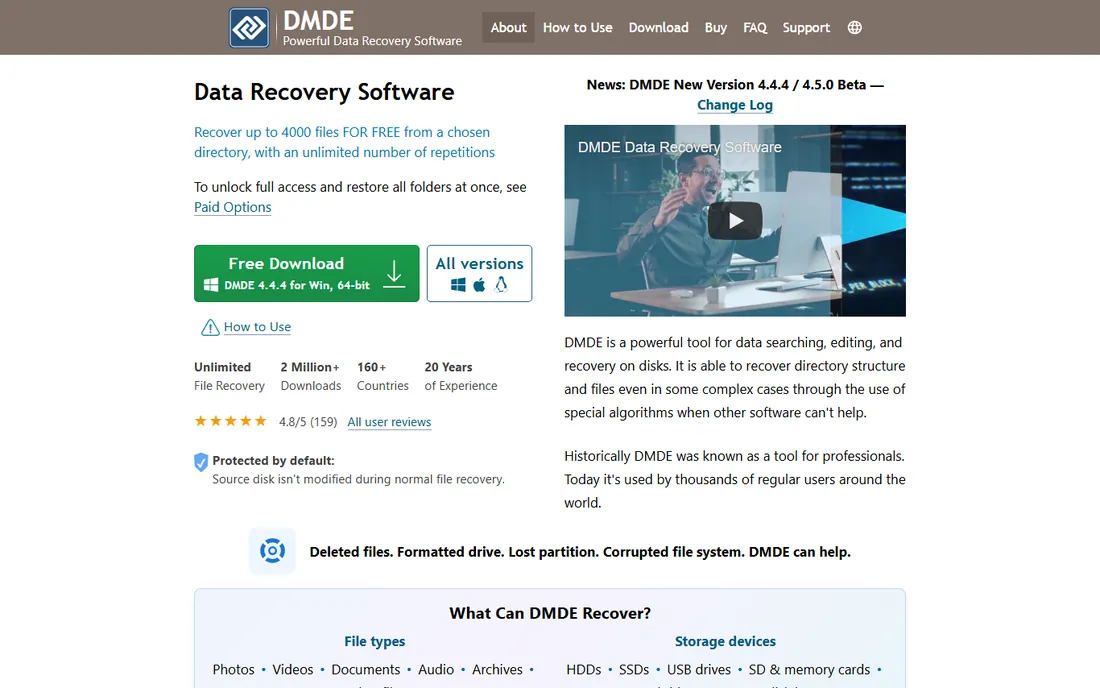Click the '20 Years' of Experience stat
Screen dimensions: 1100x688
[460, 376]
